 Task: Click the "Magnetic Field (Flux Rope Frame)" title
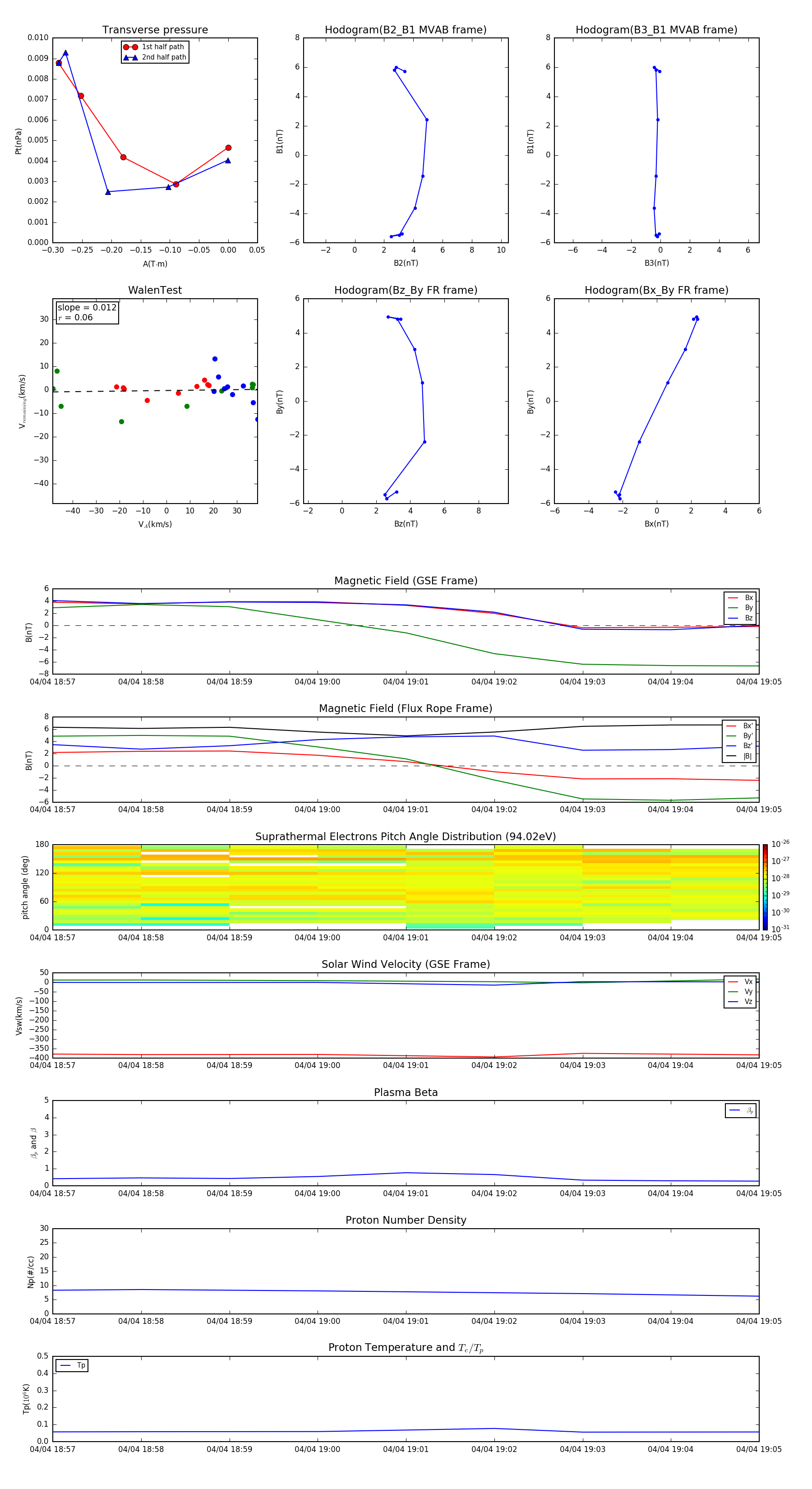coord(406,708)
